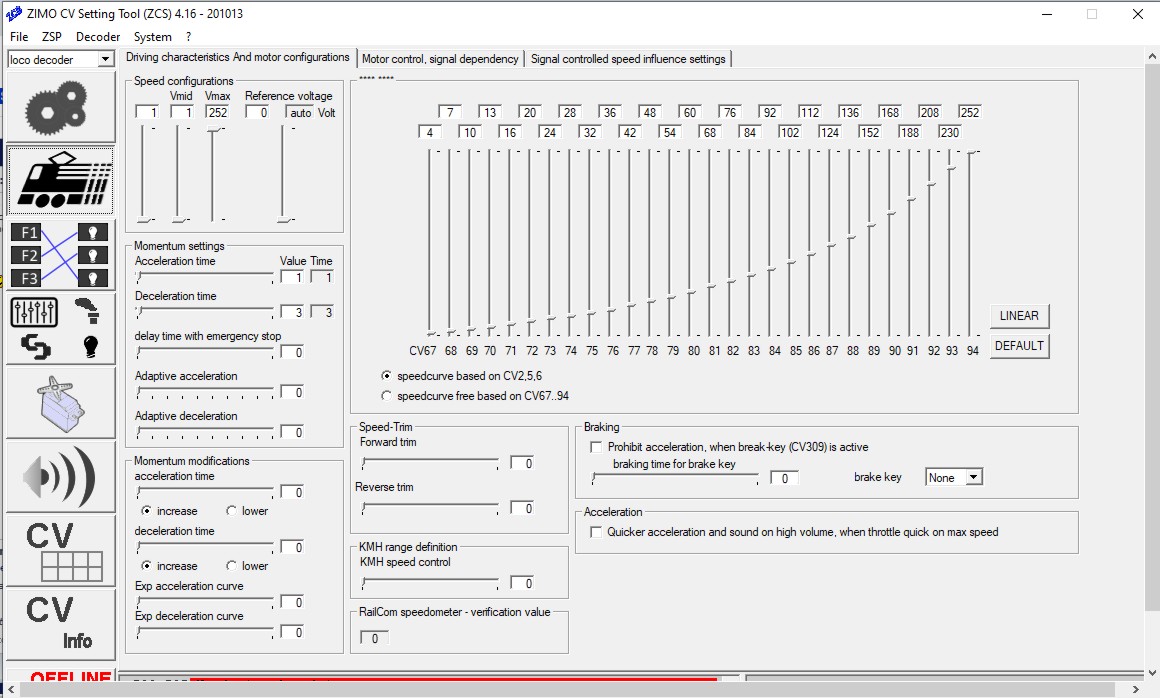Switch to Signal controlled speed influence settings tab
Viewport: 1160px width, 698px height.
628,59
